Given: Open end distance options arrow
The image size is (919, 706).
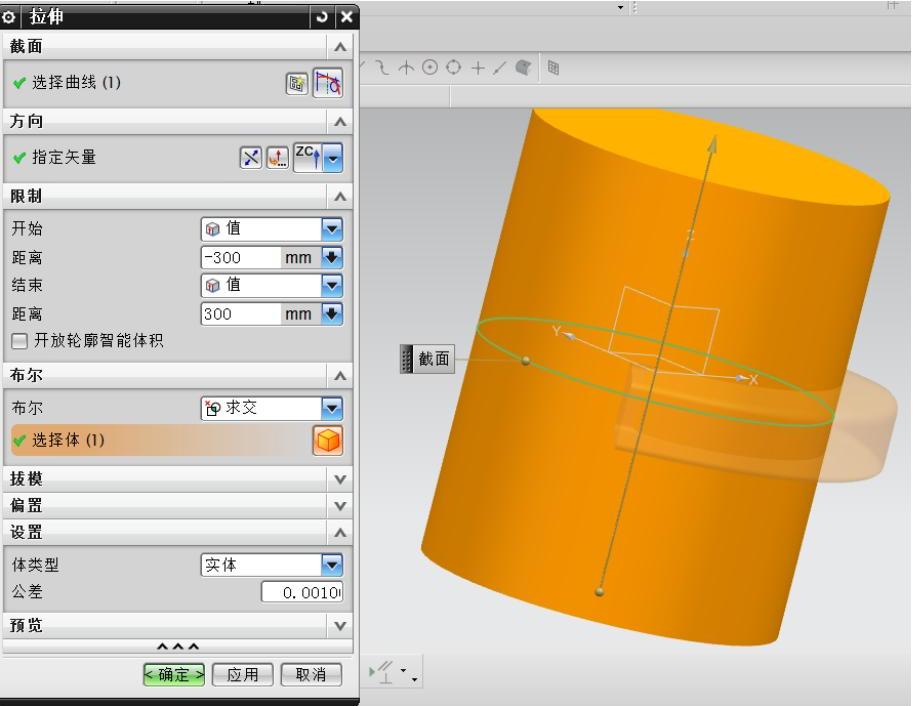Looking at the screenshot, I should tap(332, 313).
